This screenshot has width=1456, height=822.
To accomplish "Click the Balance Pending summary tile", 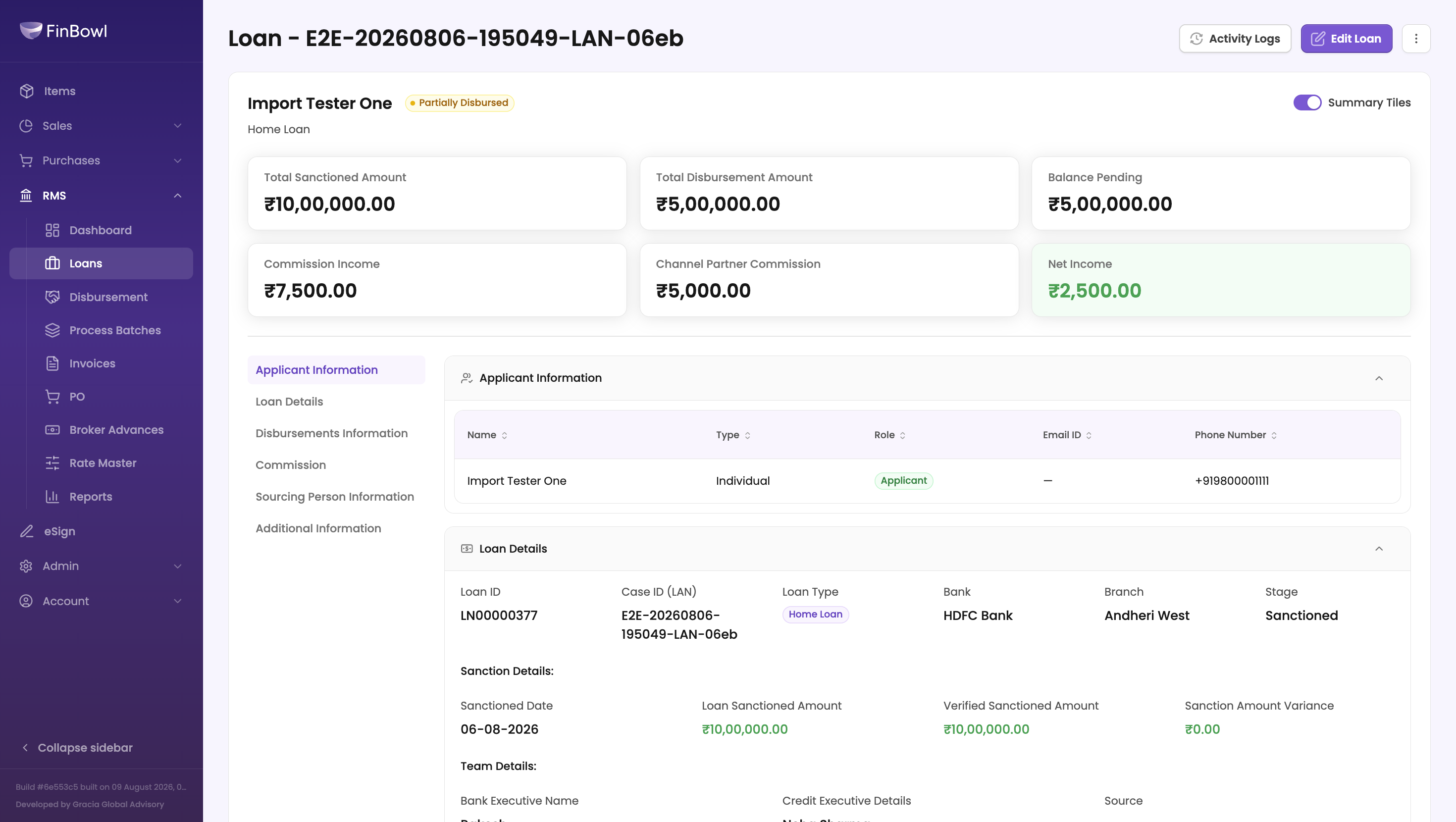I will pyautogui.click(x=1221, y=193).
